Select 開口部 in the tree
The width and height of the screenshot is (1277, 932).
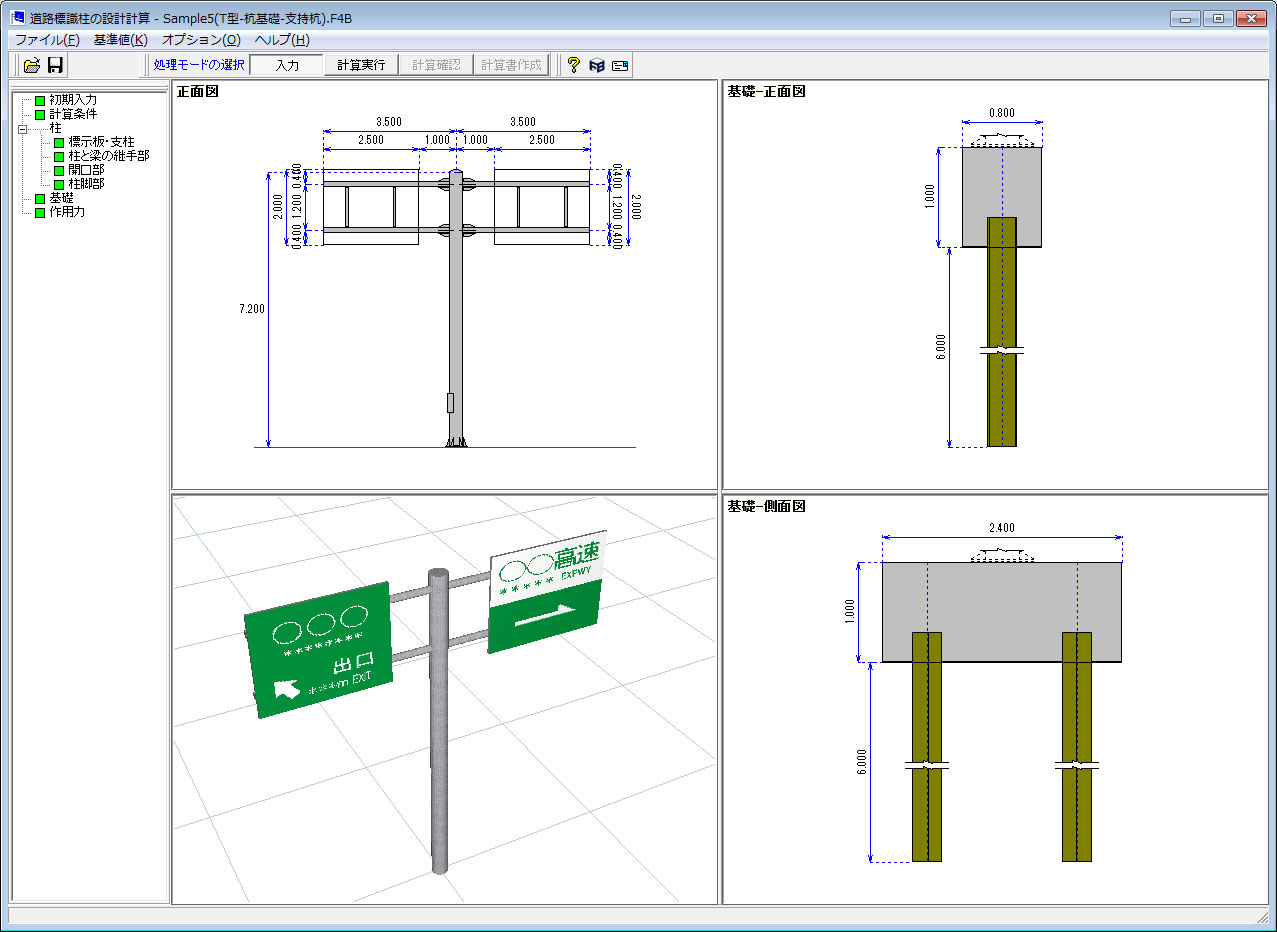[86, 170]
